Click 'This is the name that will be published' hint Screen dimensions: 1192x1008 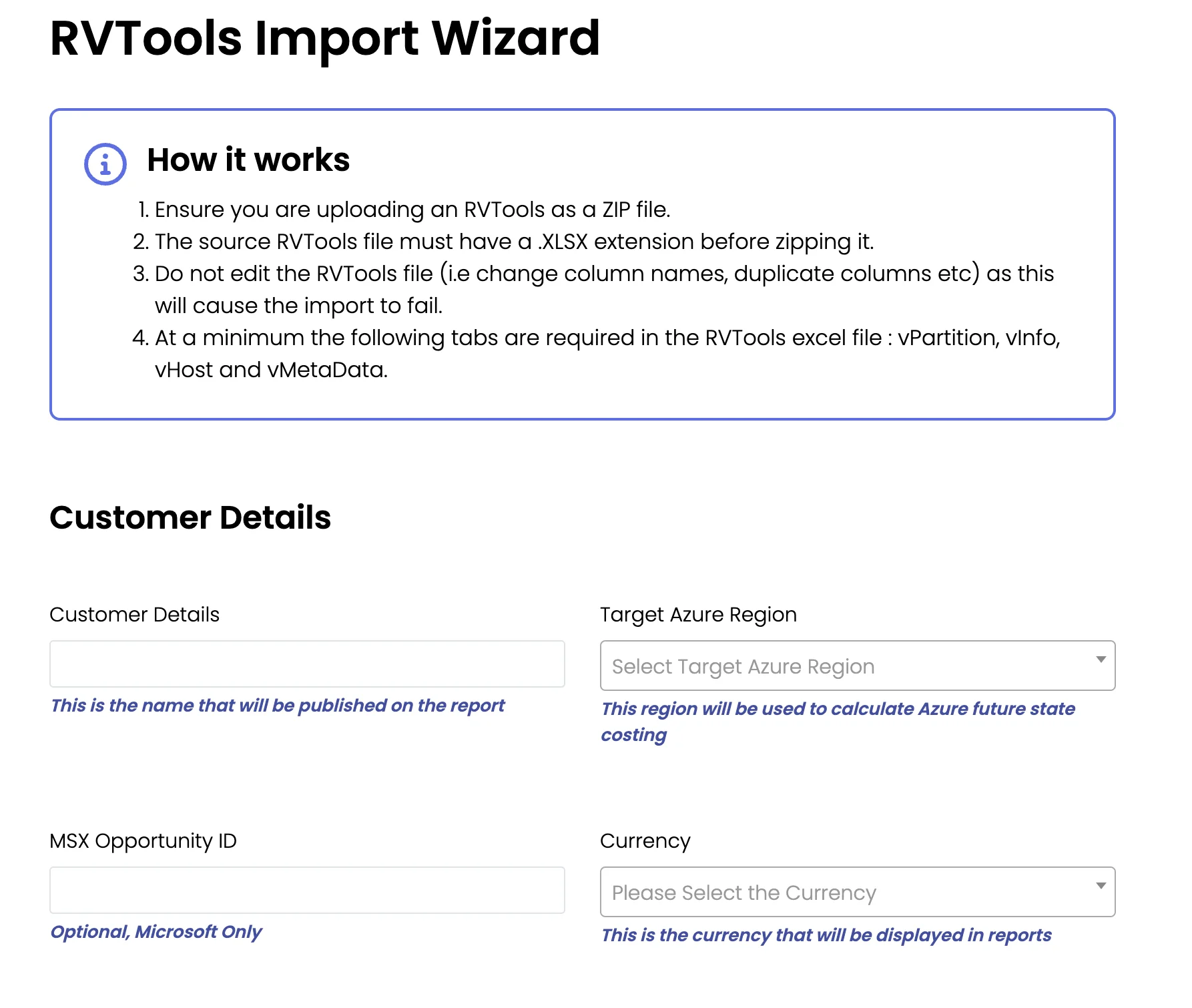(x=278, y=706)
